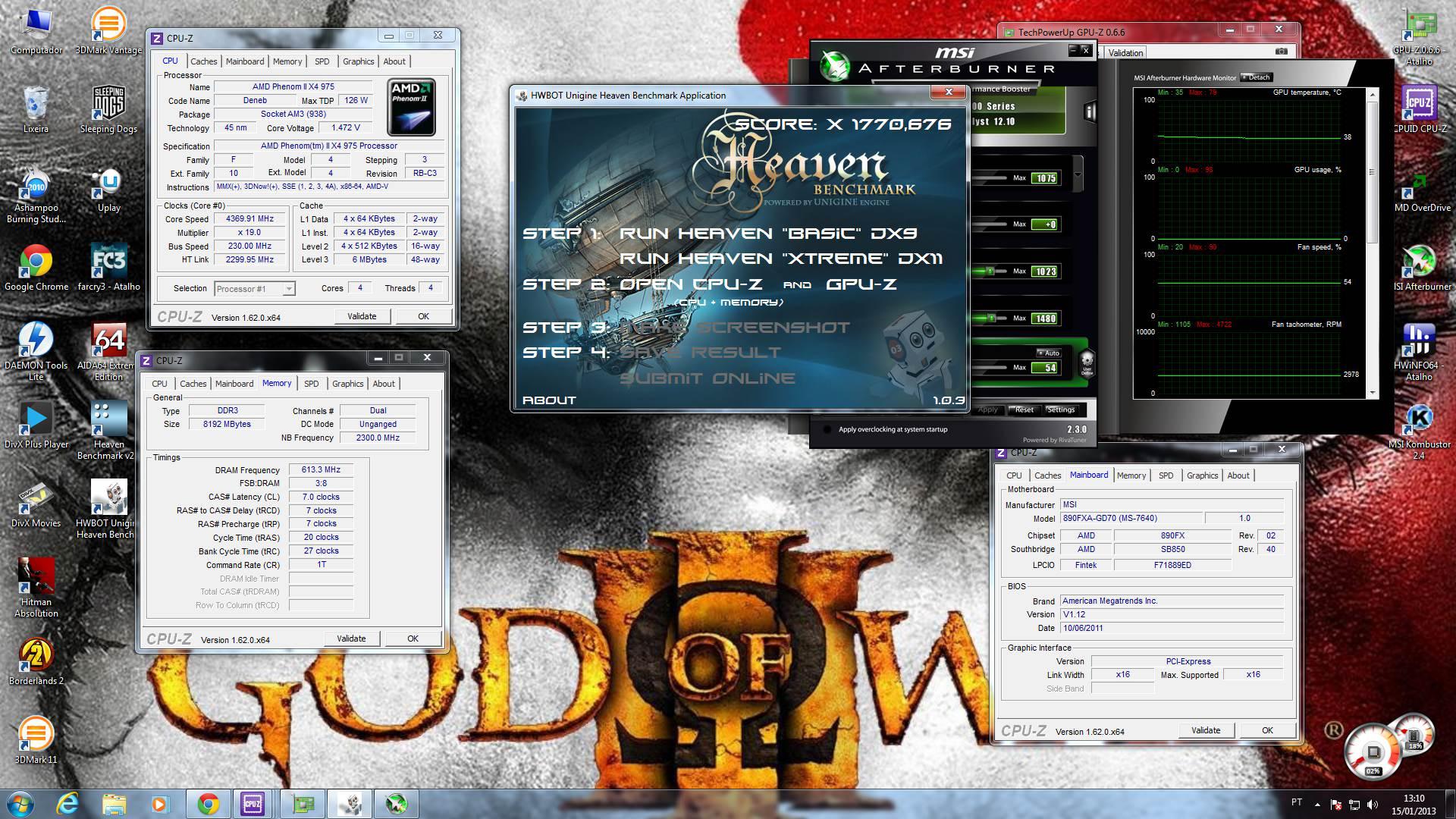Open About tab in CPU-Z memory window
The height and width of the screenshot is (819, 1456).
[384, 384]
